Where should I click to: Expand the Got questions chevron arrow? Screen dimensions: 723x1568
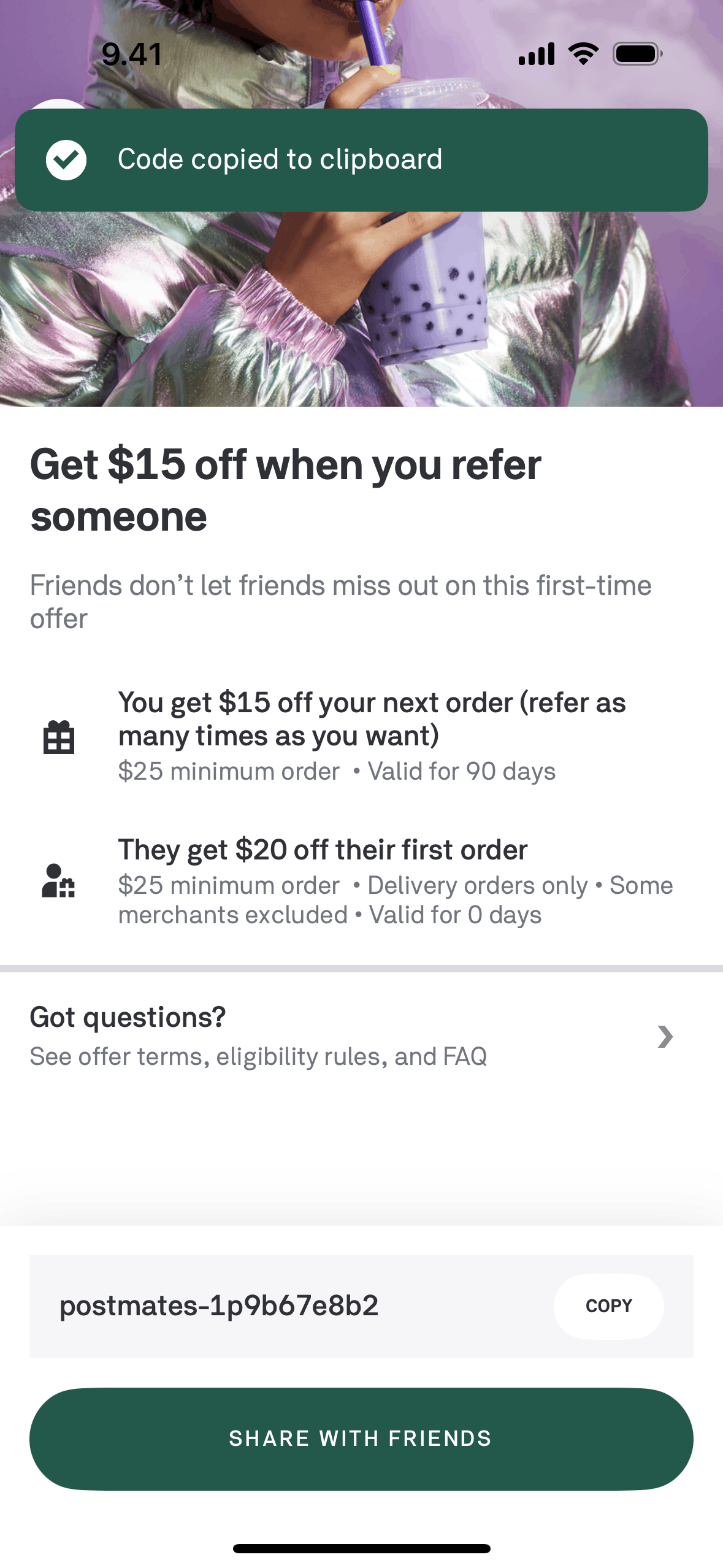[x=665, y=1037]
